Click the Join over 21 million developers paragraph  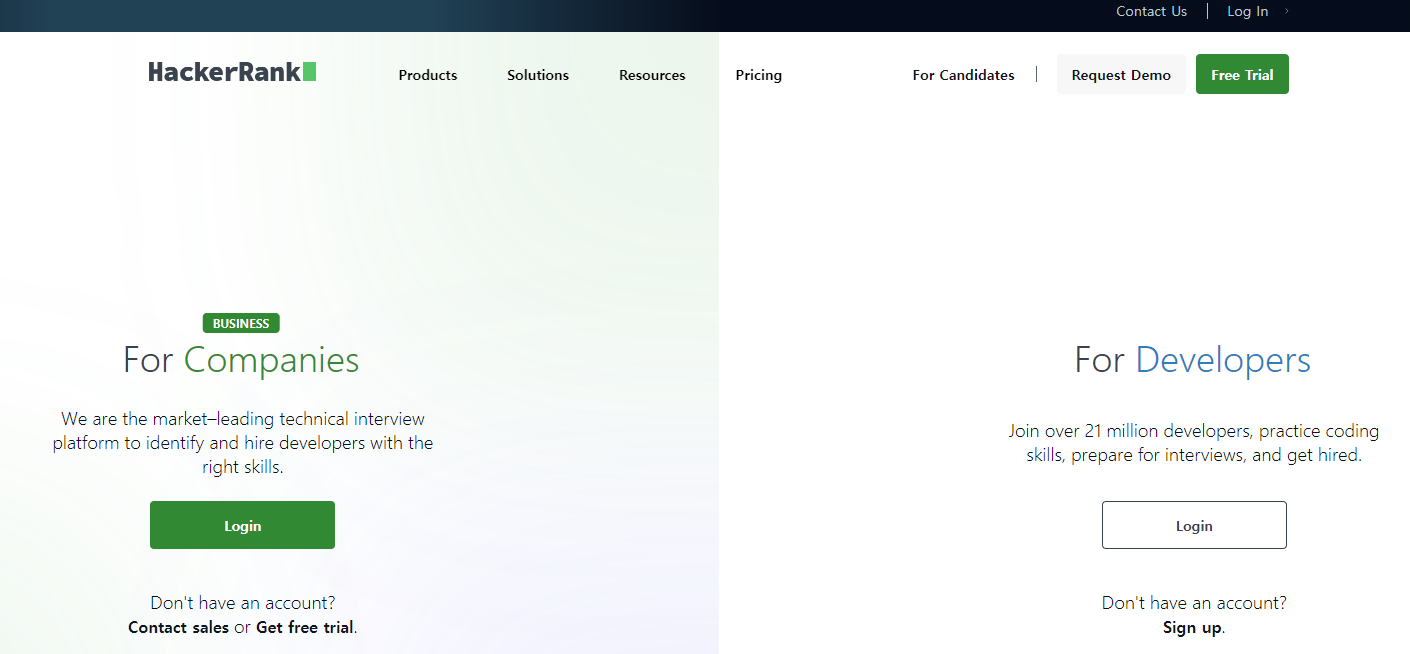pos(1194,443)
